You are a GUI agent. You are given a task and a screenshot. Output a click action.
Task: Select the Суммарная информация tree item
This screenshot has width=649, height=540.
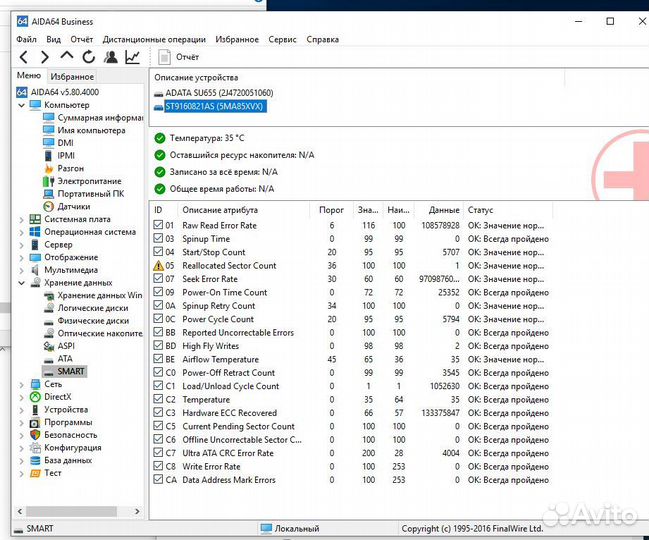pyautogui.click(x=100, y=118)
